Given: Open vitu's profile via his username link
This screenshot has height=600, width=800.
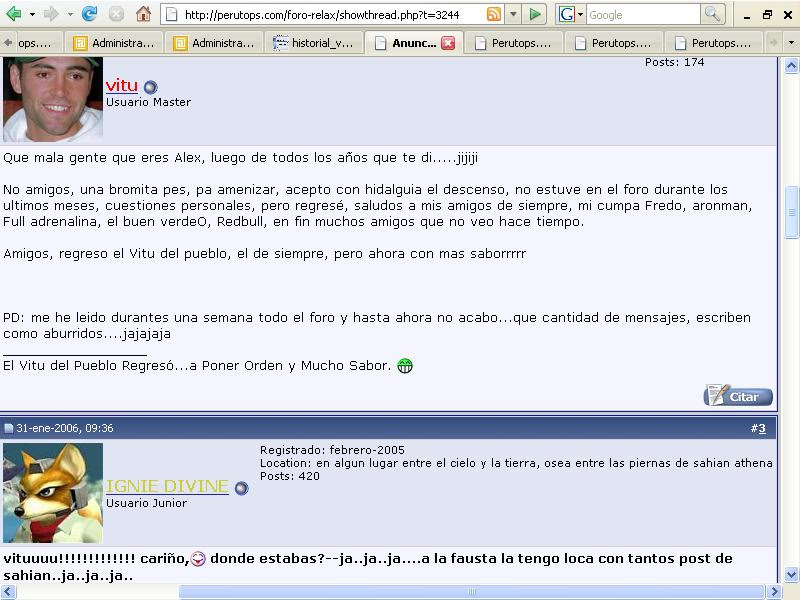Looking at the screenshot, I should 120,86.
